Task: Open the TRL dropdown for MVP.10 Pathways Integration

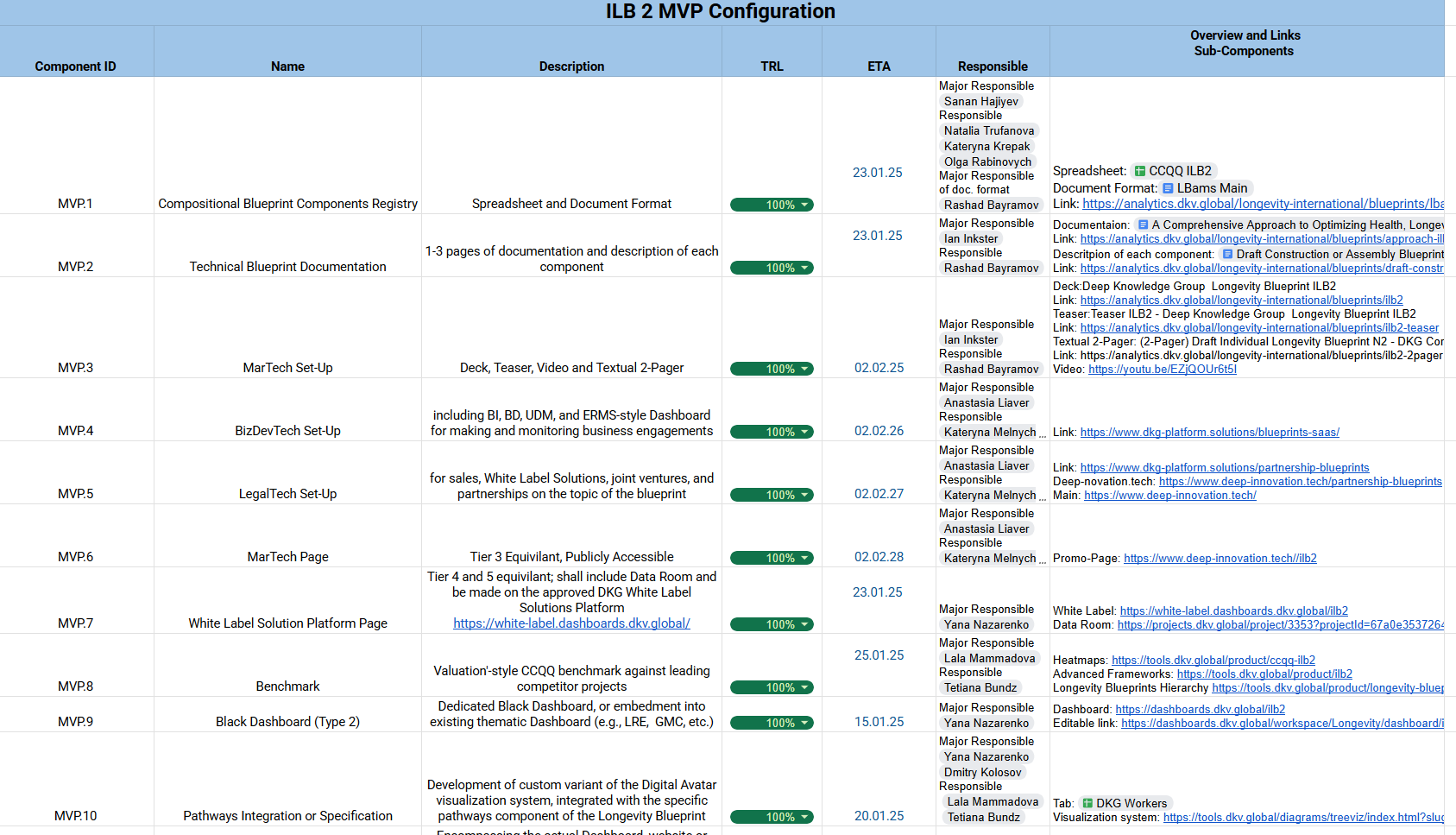Action: (804, 817)
